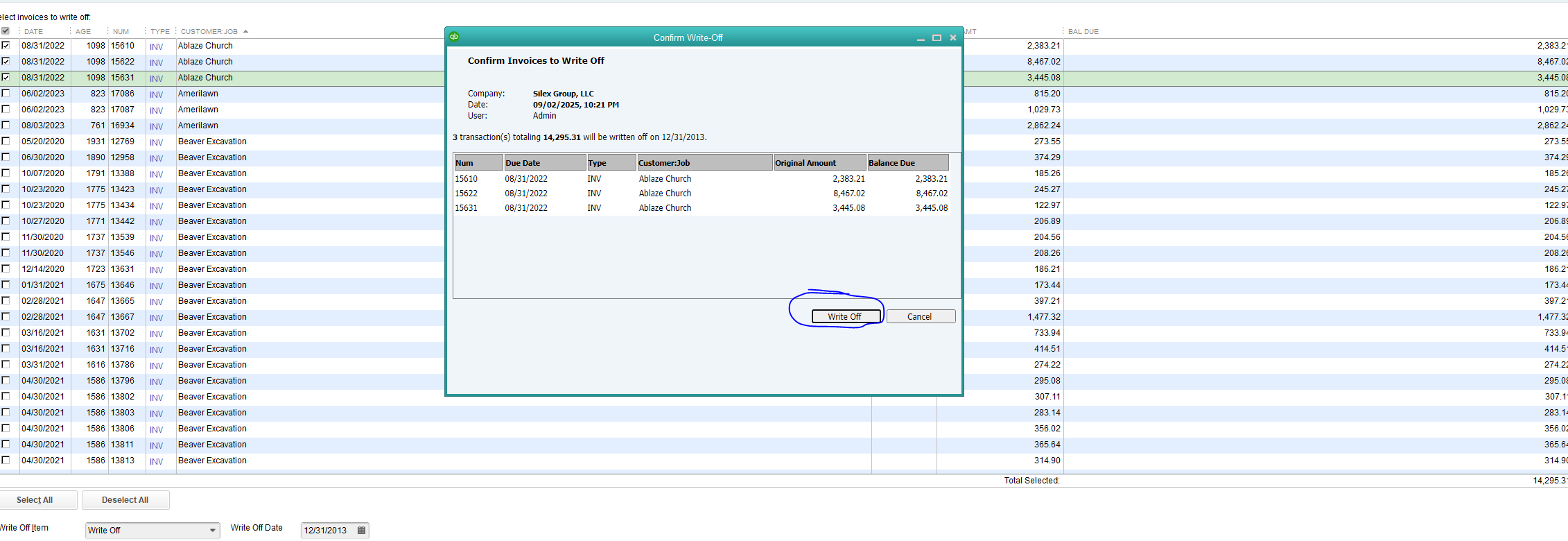The width and height of the screenshot is (1568, 541).
Task: Click the Deselect All button
Action: 125,500
